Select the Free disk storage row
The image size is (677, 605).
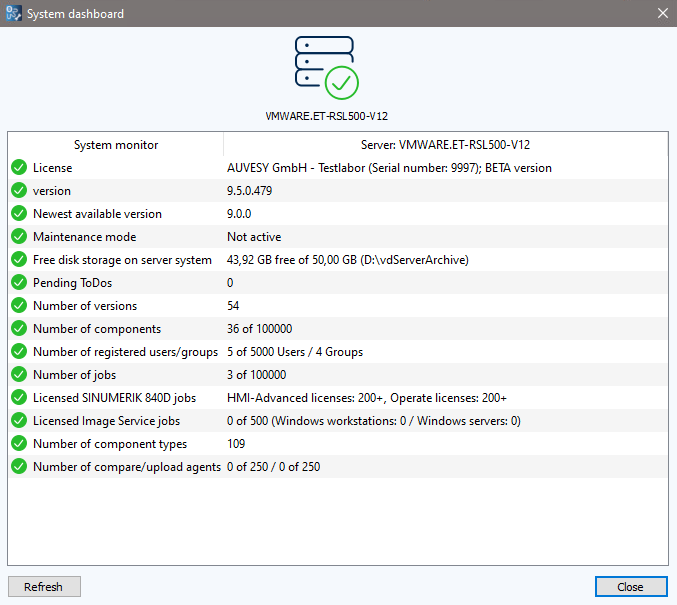122,260
